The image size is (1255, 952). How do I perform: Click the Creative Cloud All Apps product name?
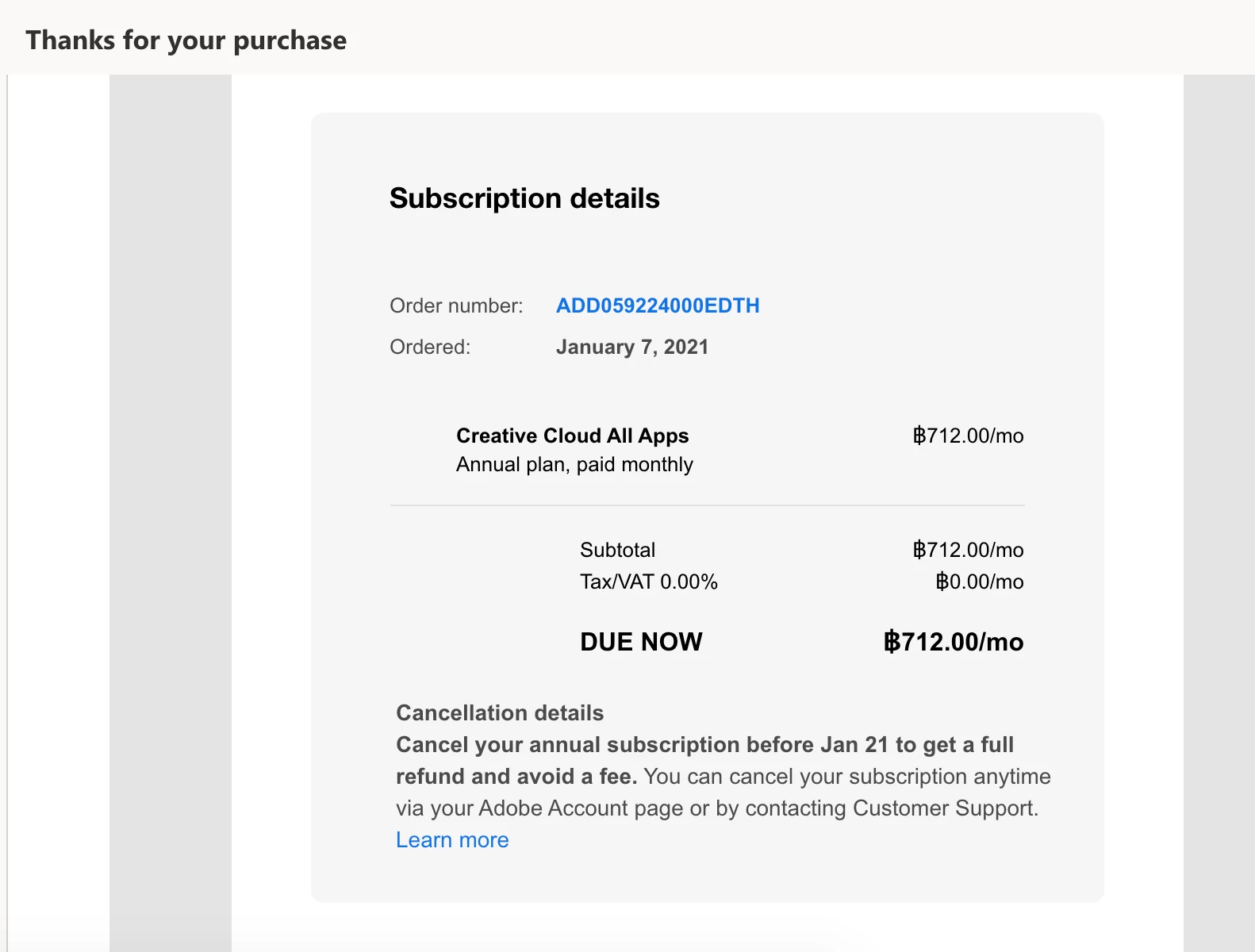(x=572, y=436)
